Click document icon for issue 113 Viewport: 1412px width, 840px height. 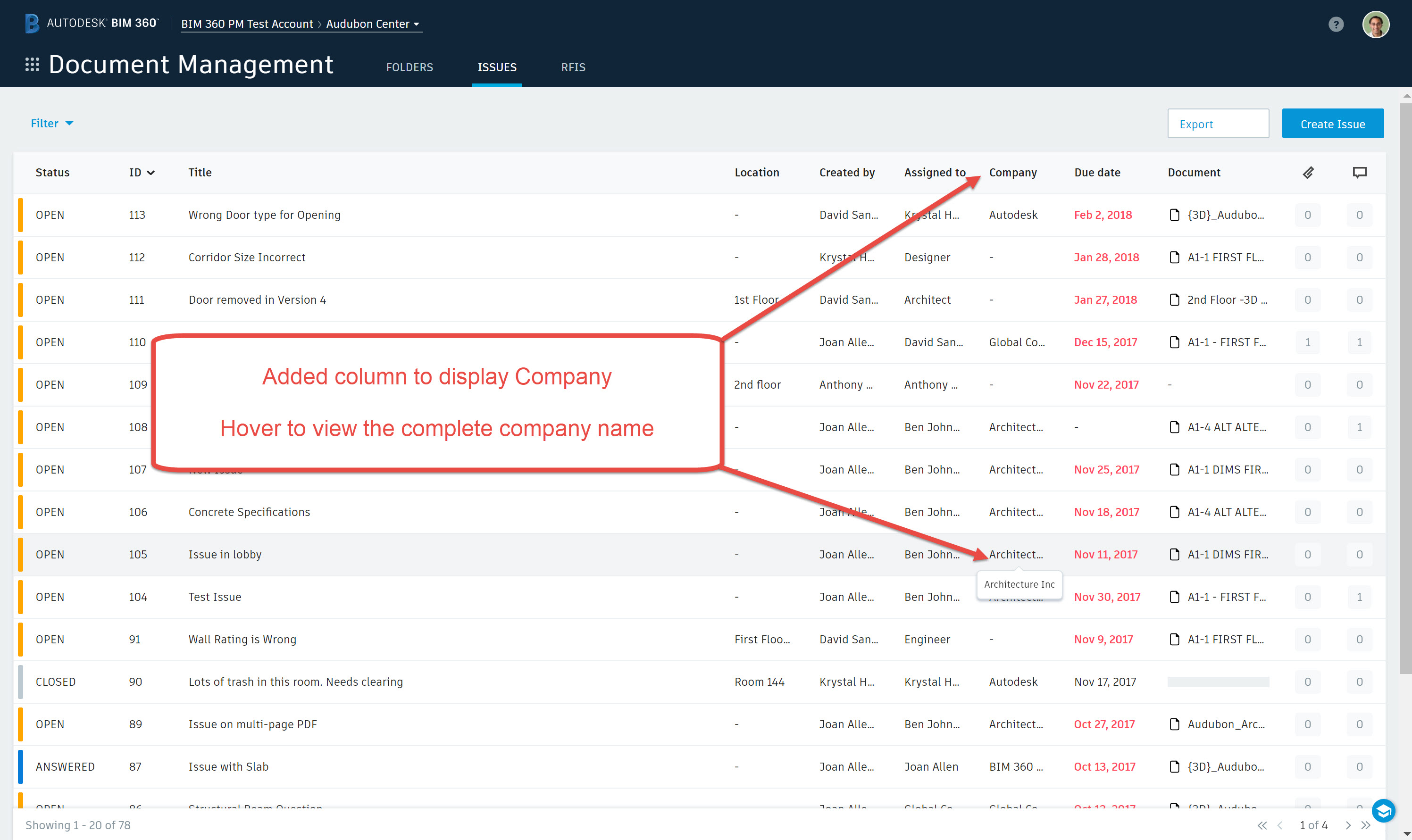[x=1174, y=215]
